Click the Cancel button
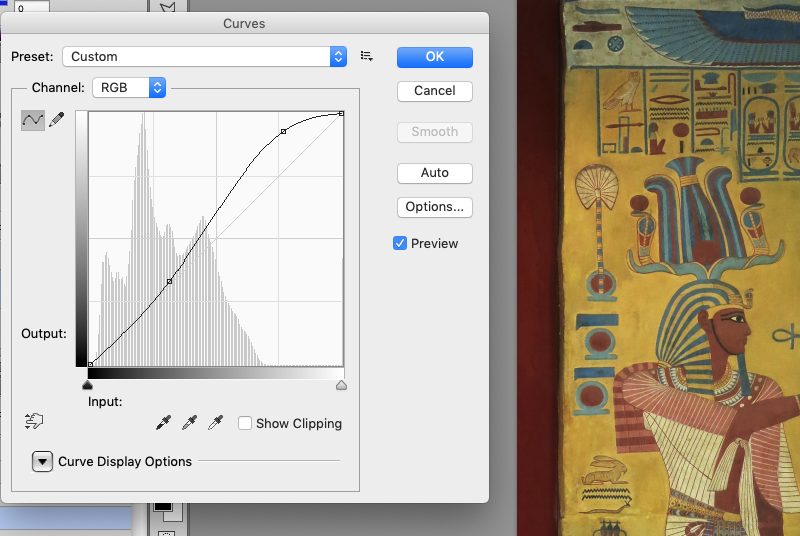Viewport: 800px width, 536px height. coord(435,91)
